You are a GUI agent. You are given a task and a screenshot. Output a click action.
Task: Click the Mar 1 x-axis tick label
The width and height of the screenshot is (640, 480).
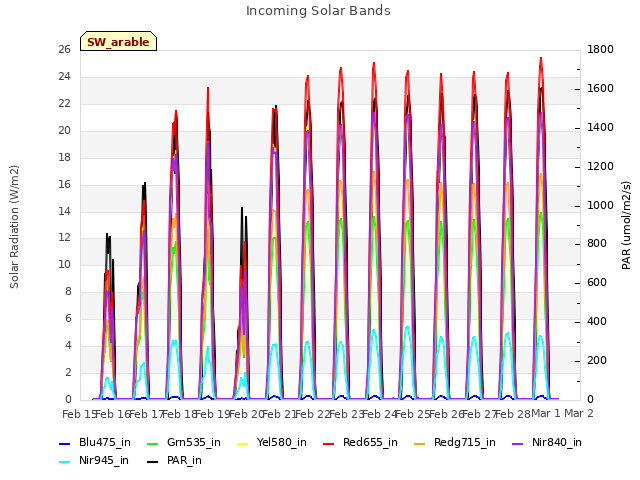(546, 413)
